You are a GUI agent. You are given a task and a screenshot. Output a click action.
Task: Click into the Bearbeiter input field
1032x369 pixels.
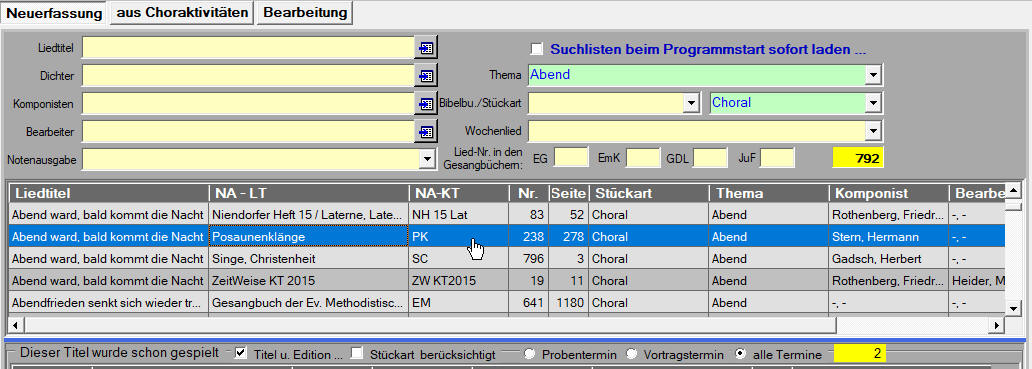249,132
